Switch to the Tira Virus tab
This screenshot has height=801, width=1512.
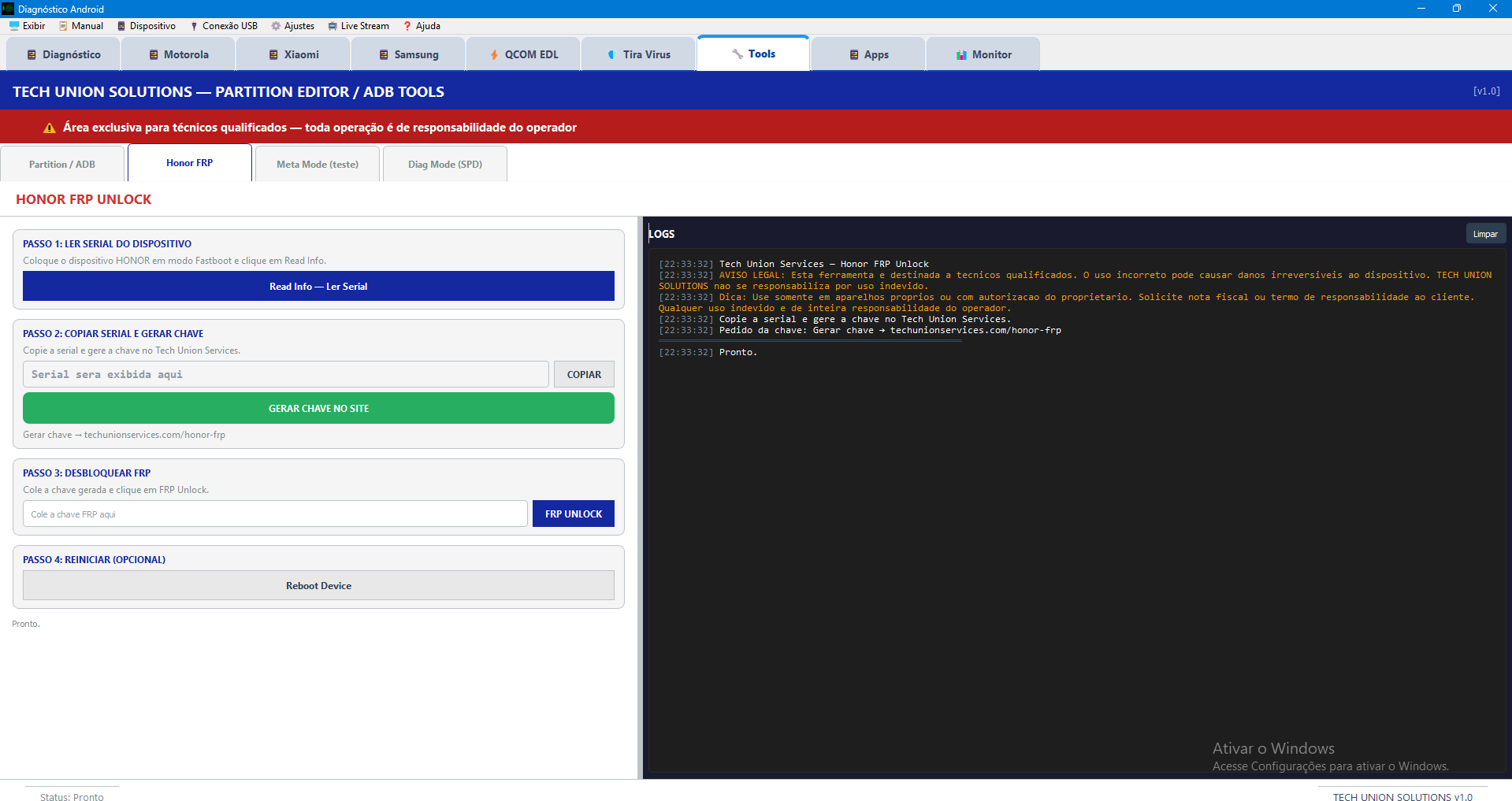click(x=638, y=54)
